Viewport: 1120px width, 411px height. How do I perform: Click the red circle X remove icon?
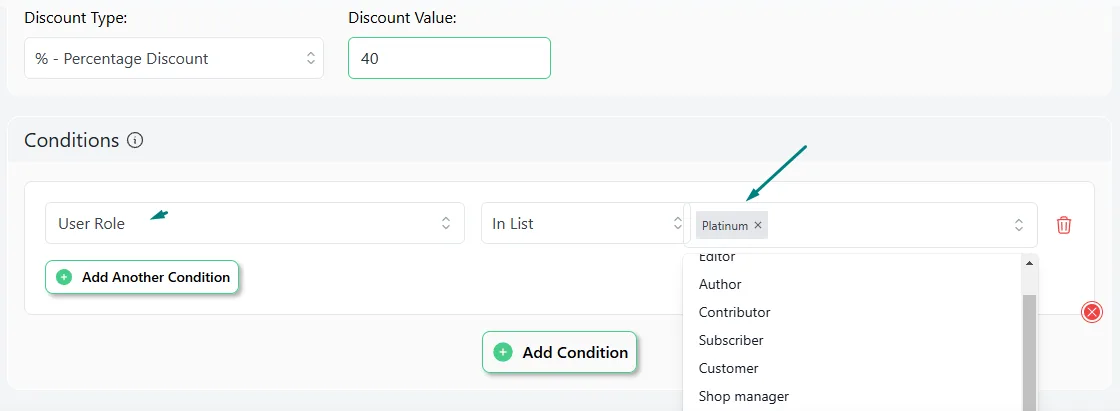click(1091, 312)
